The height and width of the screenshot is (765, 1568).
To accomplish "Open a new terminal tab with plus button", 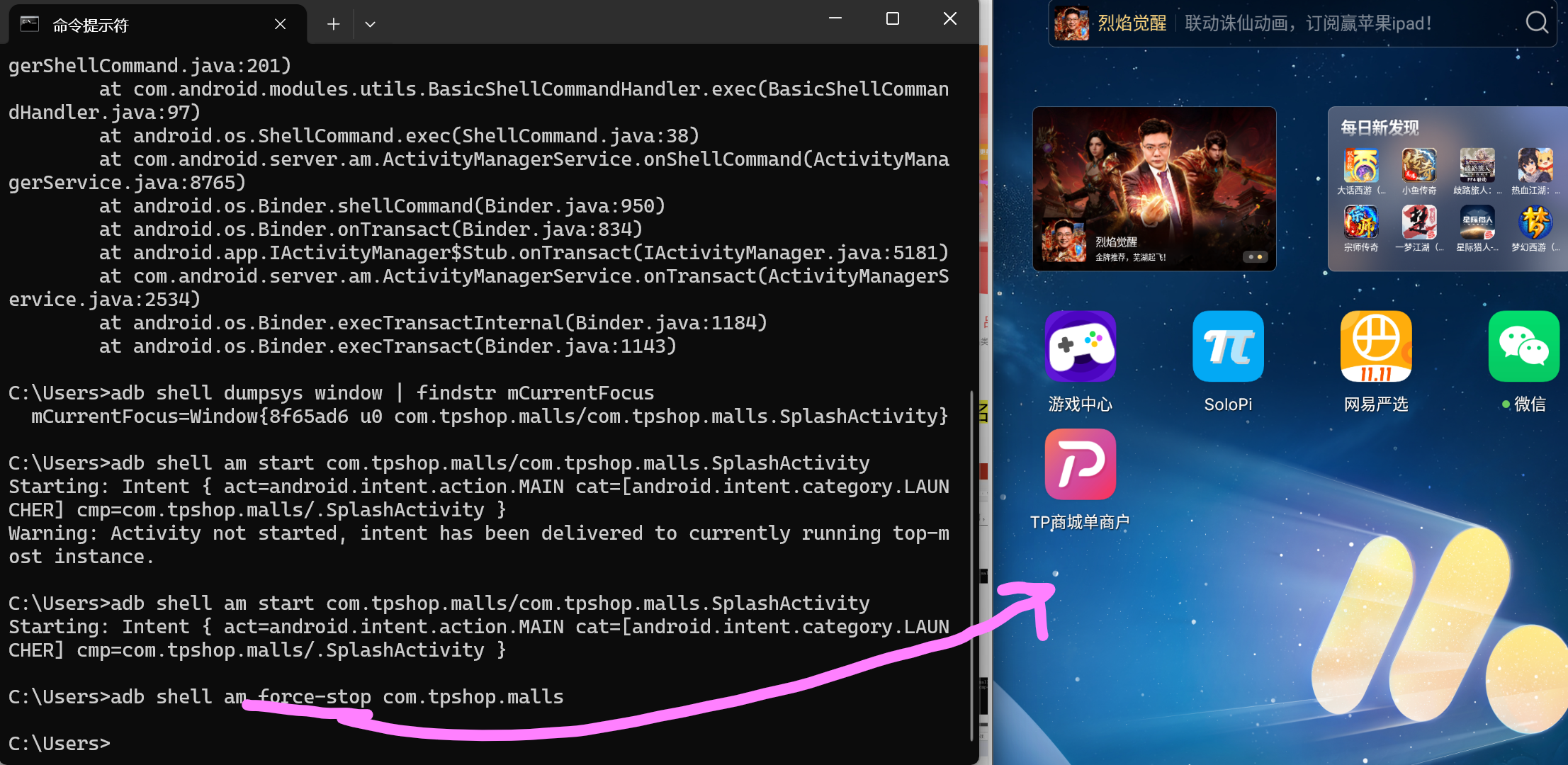I will click(x=333, y=24).
